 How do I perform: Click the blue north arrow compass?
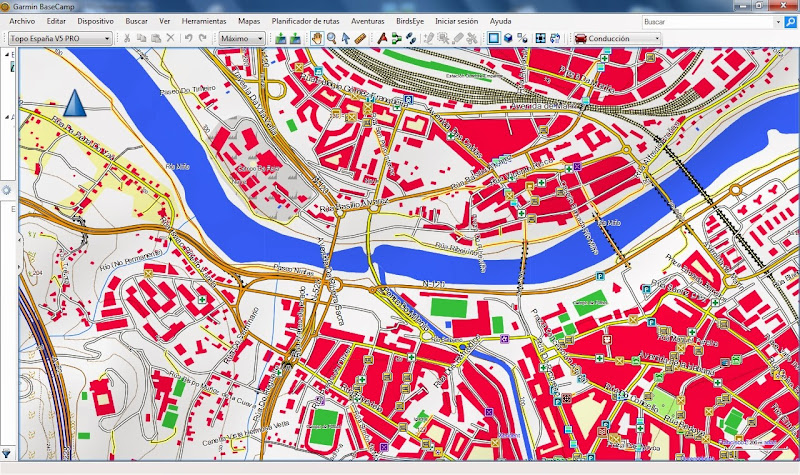click(x=75, y=103)
